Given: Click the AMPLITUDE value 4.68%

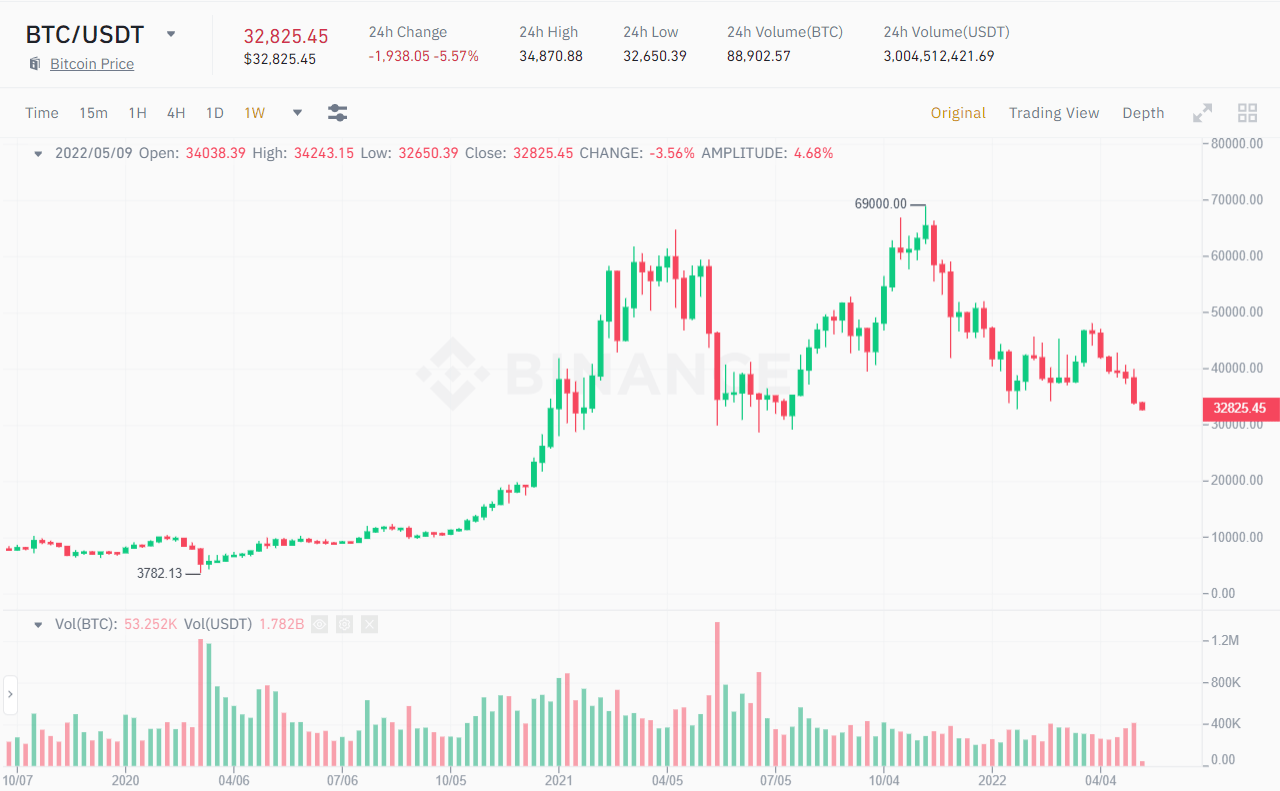Looking at the screenshot, I should point(813,153).
